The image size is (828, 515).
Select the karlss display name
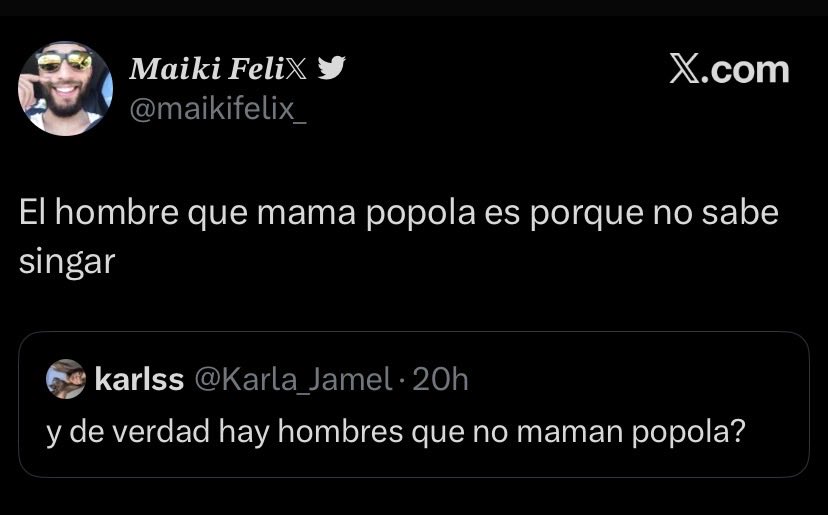click(139, 379)
